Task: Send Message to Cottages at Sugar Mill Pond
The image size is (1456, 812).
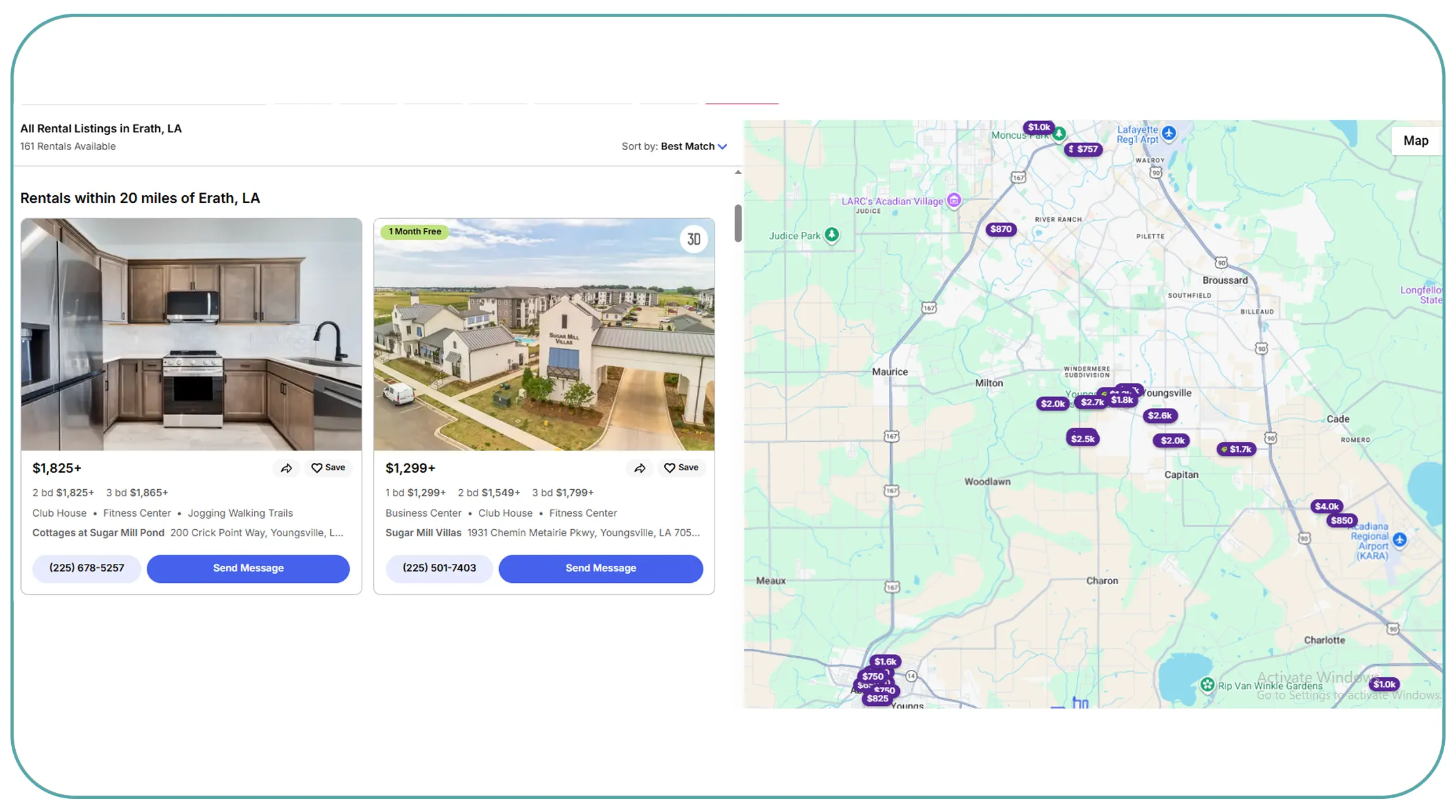Action: tap(248, 568)
